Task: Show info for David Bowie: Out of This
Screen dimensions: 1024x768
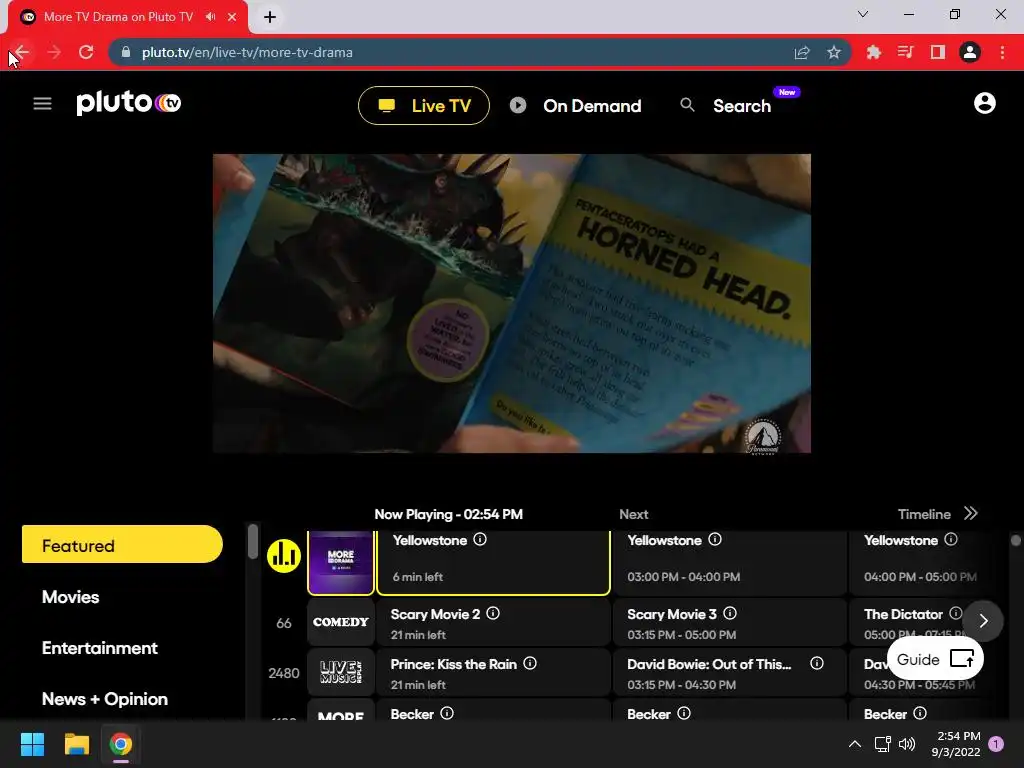Action: 816,664
